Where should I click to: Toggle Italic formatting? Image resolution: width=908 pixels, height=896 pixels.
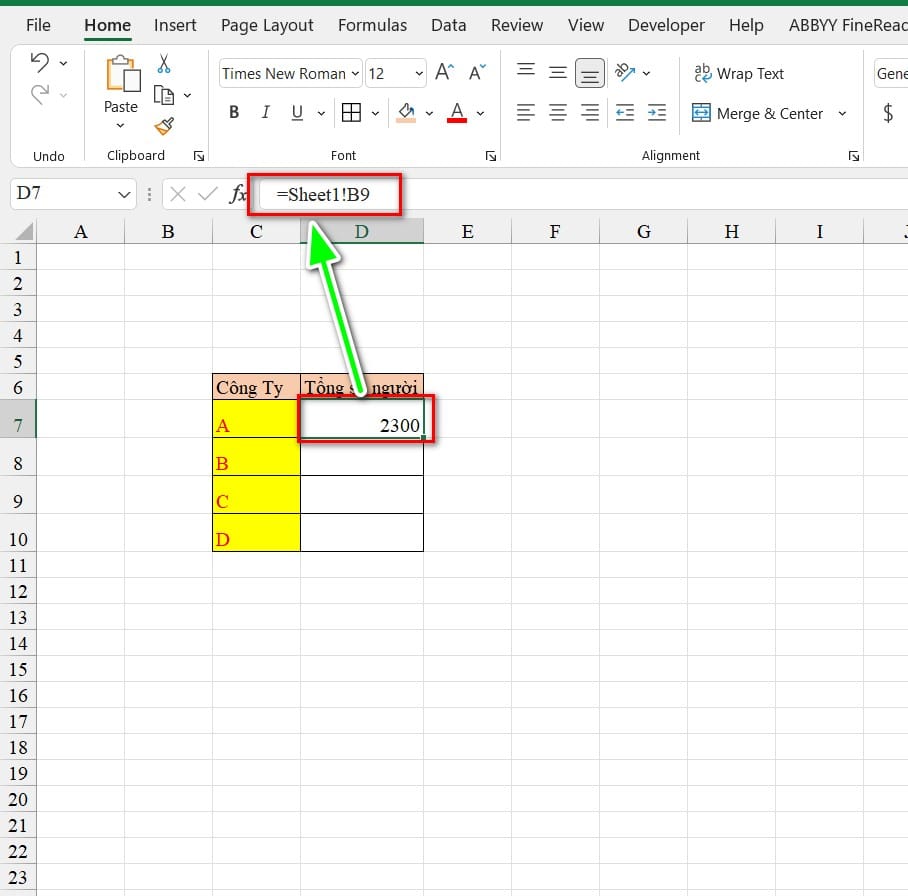pos(265,113)
